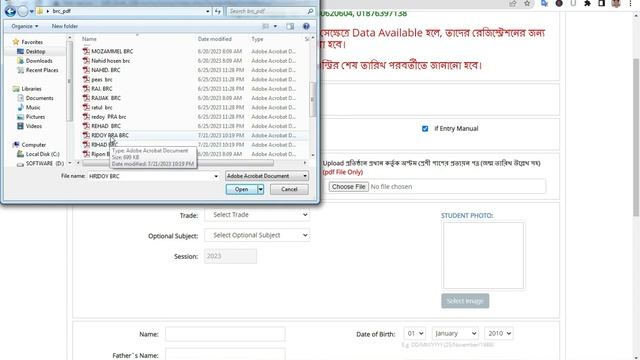Click the change view icon in the dialog toolbar
The height and width of the screenshot is (360, 640).
pos(266,26)
